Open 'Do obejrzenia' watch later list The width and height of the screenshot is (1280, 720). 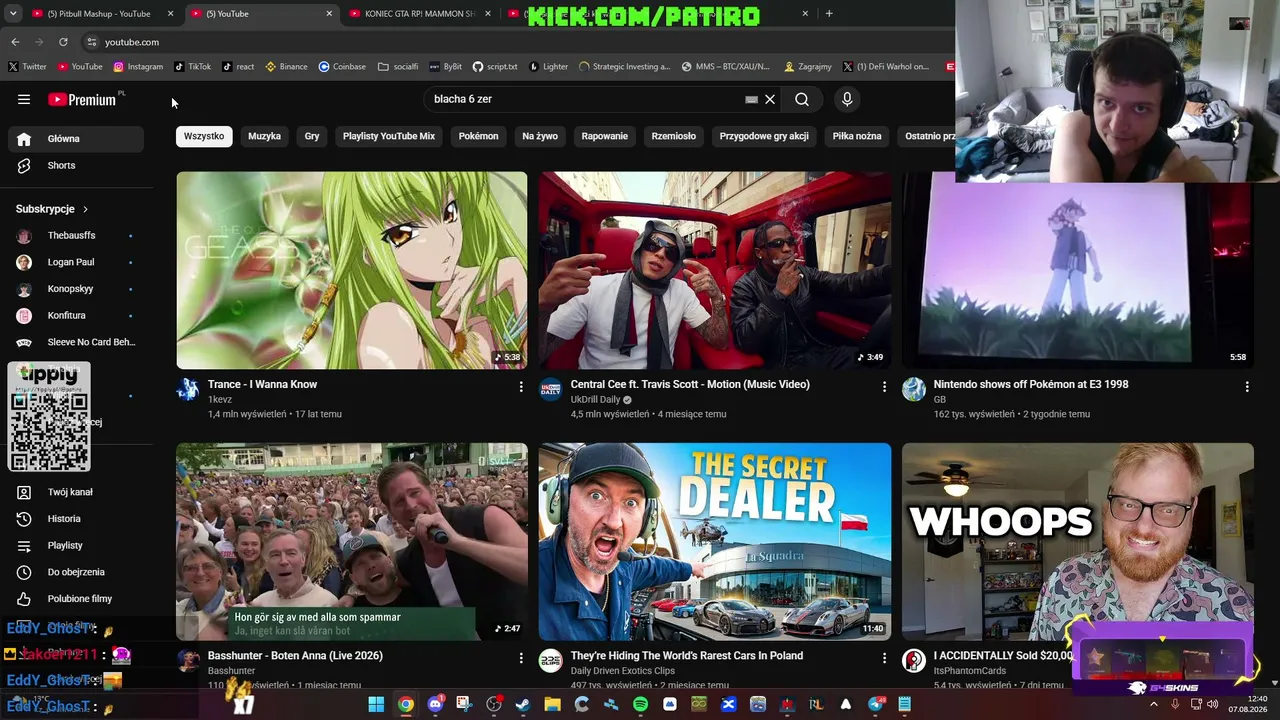pyautogui.click(x=76, y=572)
